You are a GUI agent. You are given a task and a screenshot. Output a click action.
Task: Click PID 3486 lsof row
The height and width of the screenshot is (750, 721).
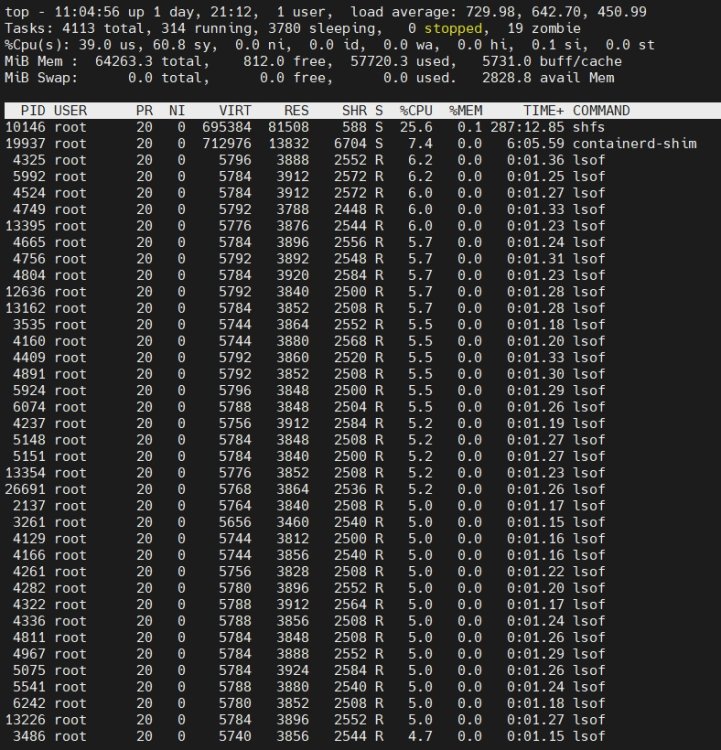pyautogui.click(x=305, y=737)
